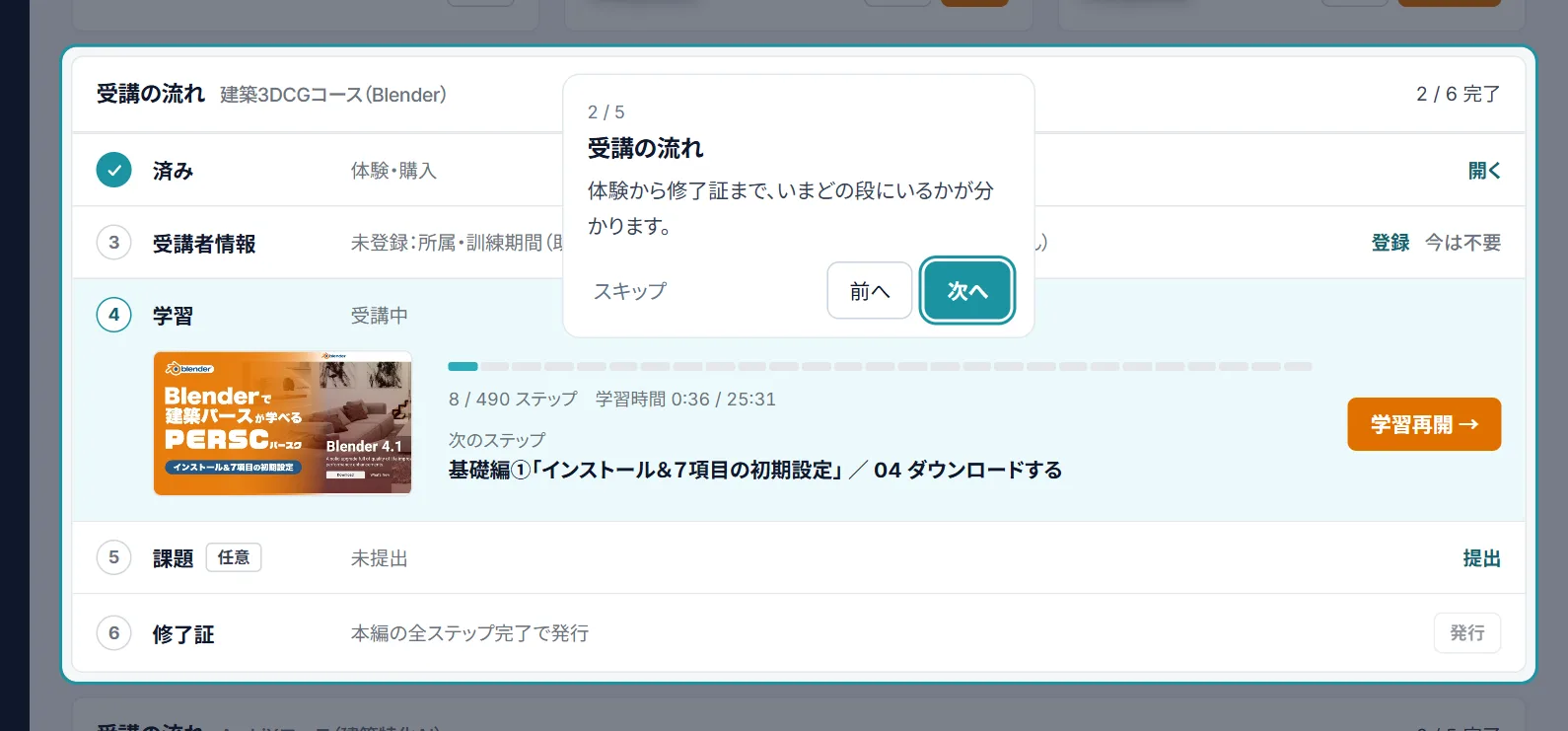Select step 5 circle for 課題
Screen dimensions: 1568x731
point(113,557)
